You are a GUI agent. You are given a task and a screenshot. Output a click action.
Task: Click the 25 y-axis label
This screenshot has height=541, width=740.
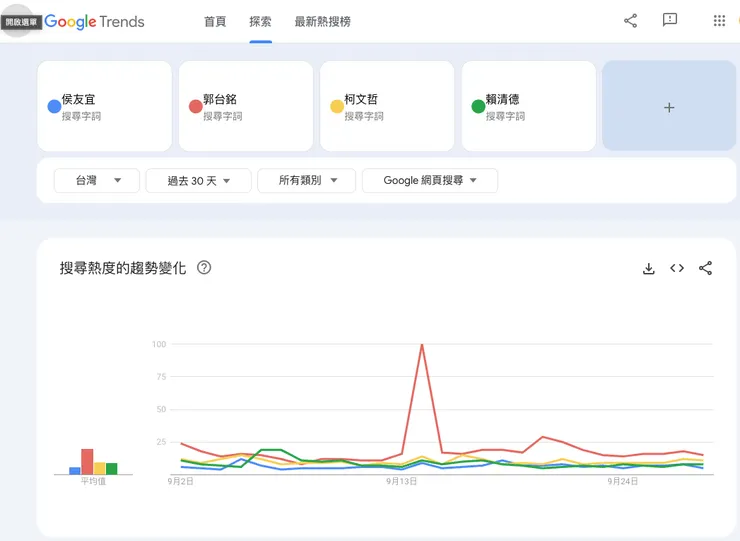(161, 442)
